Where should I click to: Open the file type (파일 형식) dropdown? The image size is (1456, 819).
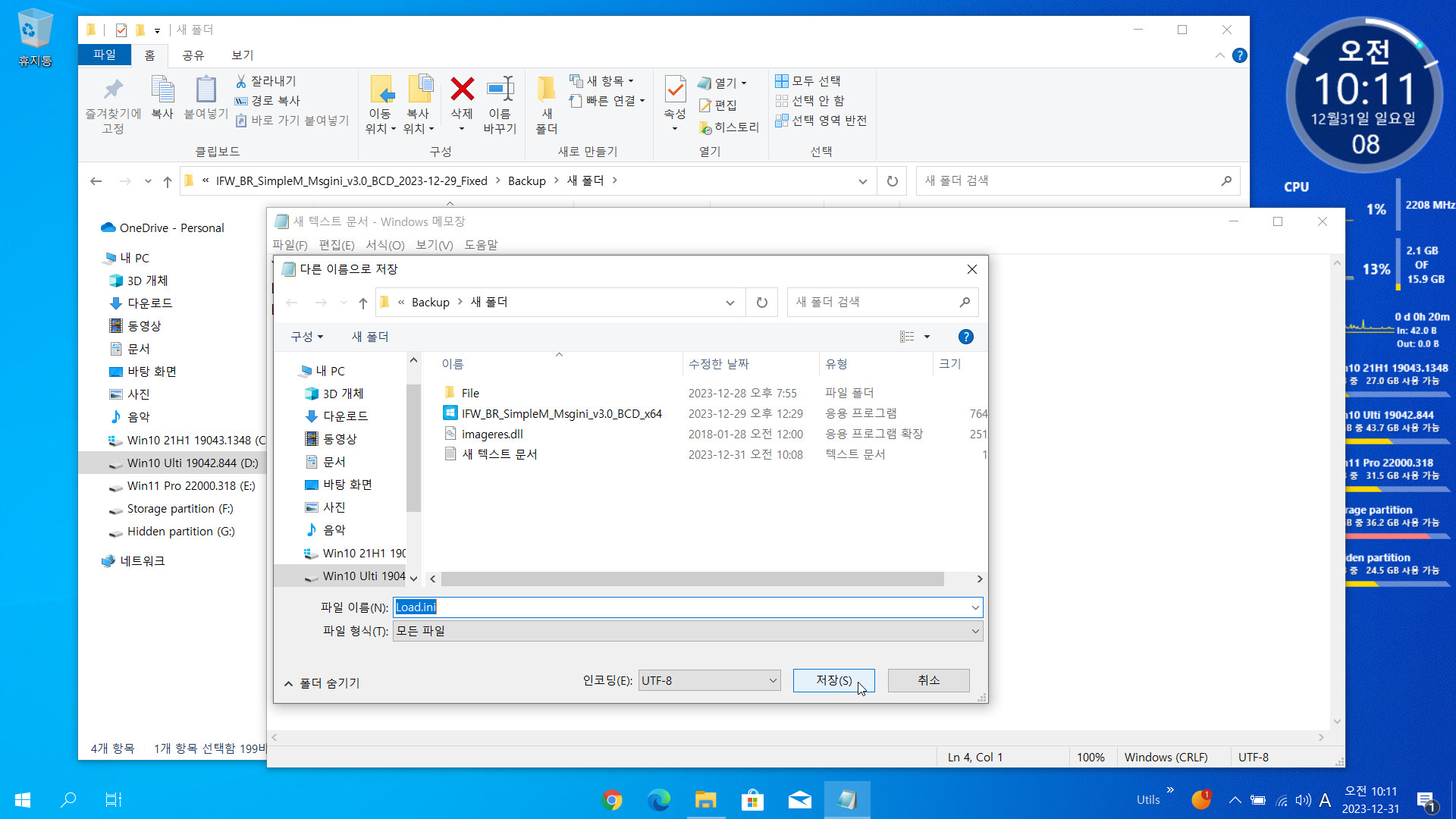click(688, 631)
